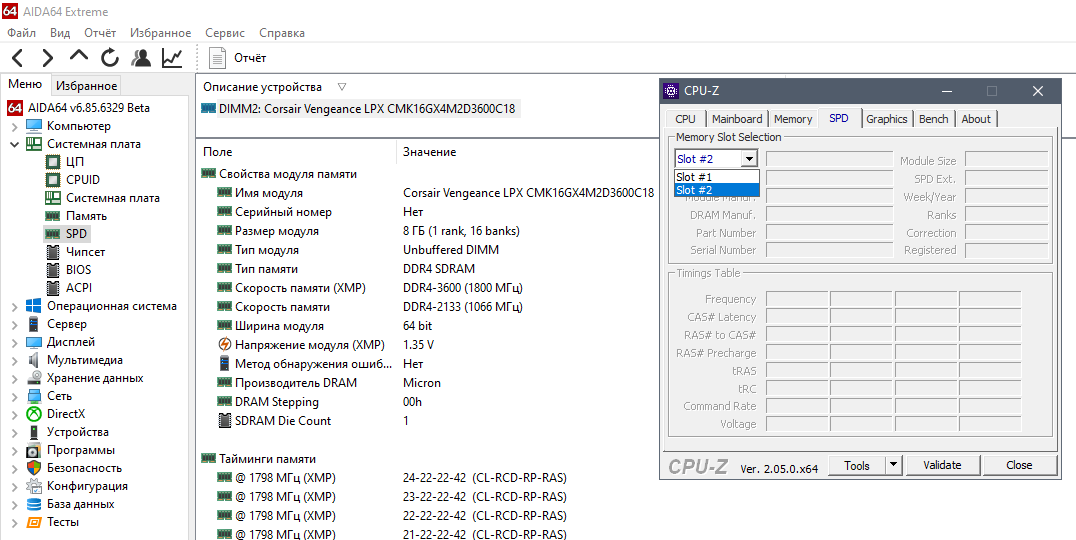Switch to Bench tab in CPU-Z
The height and width of the screenshot is (540, 1076).
tap(933, 119)
